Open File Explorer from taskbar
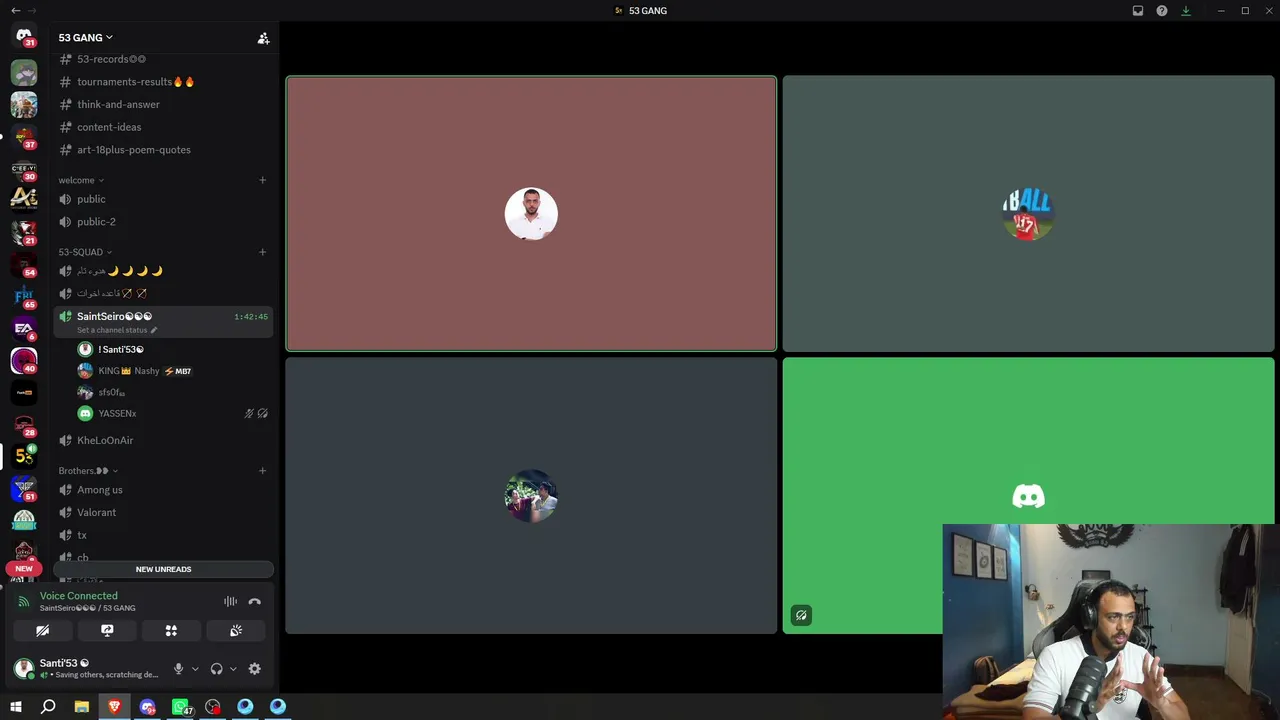Viewport: 1280px width, 720px height. click(x=82, y=707)
